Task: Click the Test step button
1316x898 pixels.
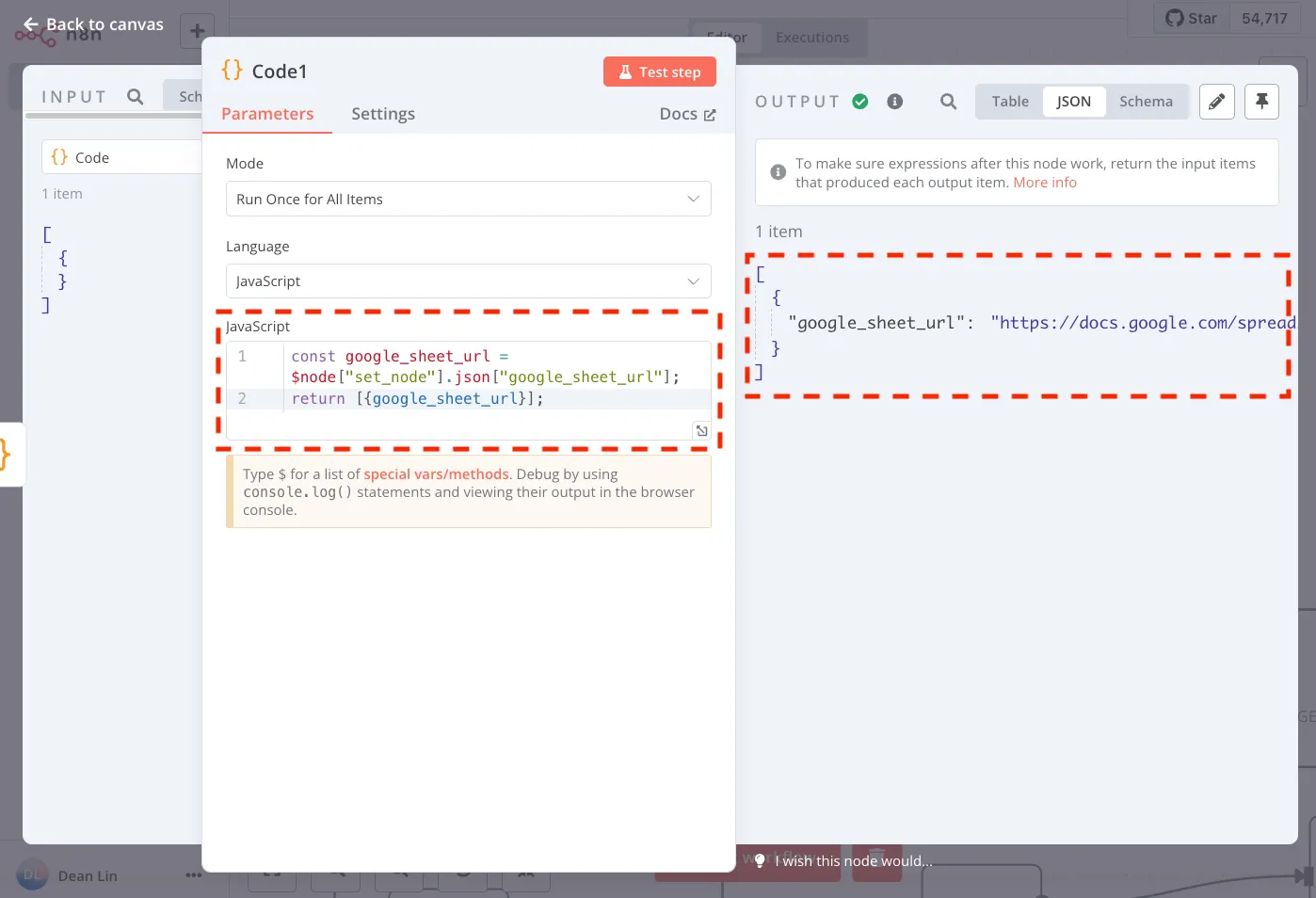Action: pos(660,72)
